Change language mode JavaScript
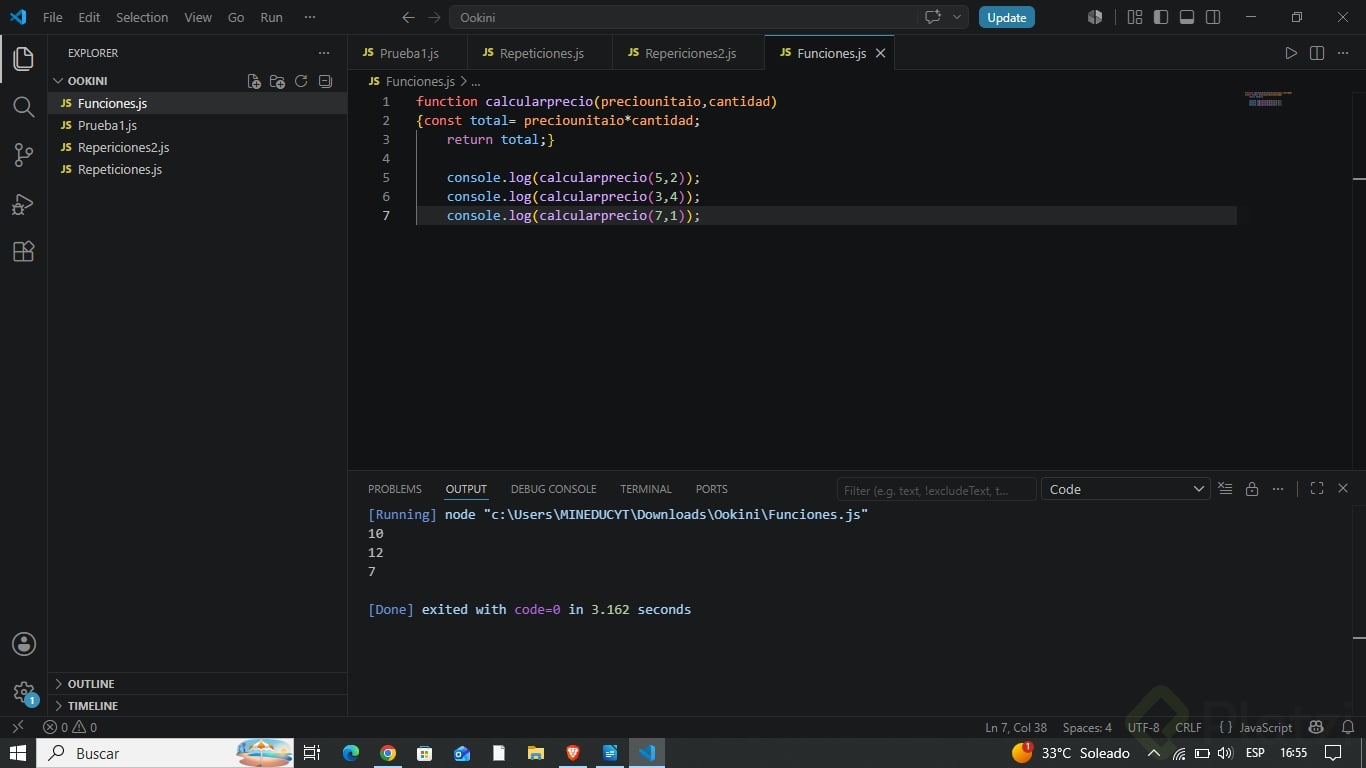The height and width of the screenshot is (768, 1366). pos(1266,727)
